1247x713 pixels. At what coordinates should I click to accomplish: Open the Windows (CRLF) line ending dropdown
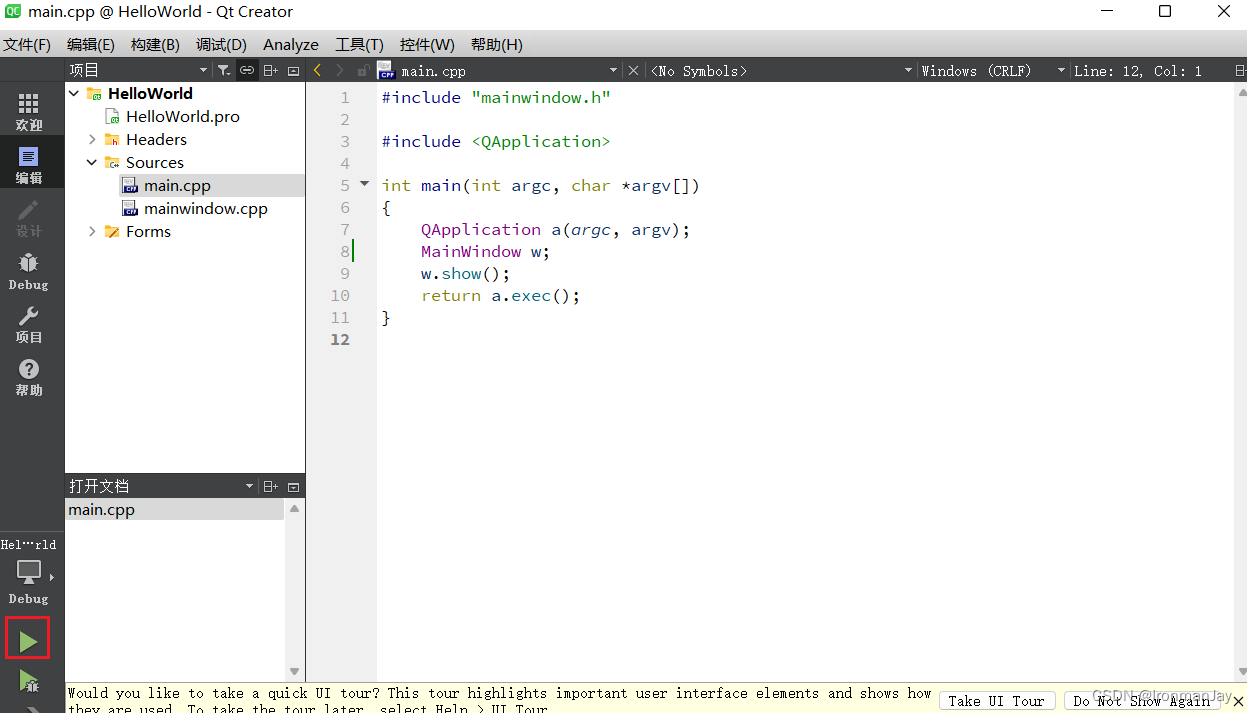pos(993,70)
